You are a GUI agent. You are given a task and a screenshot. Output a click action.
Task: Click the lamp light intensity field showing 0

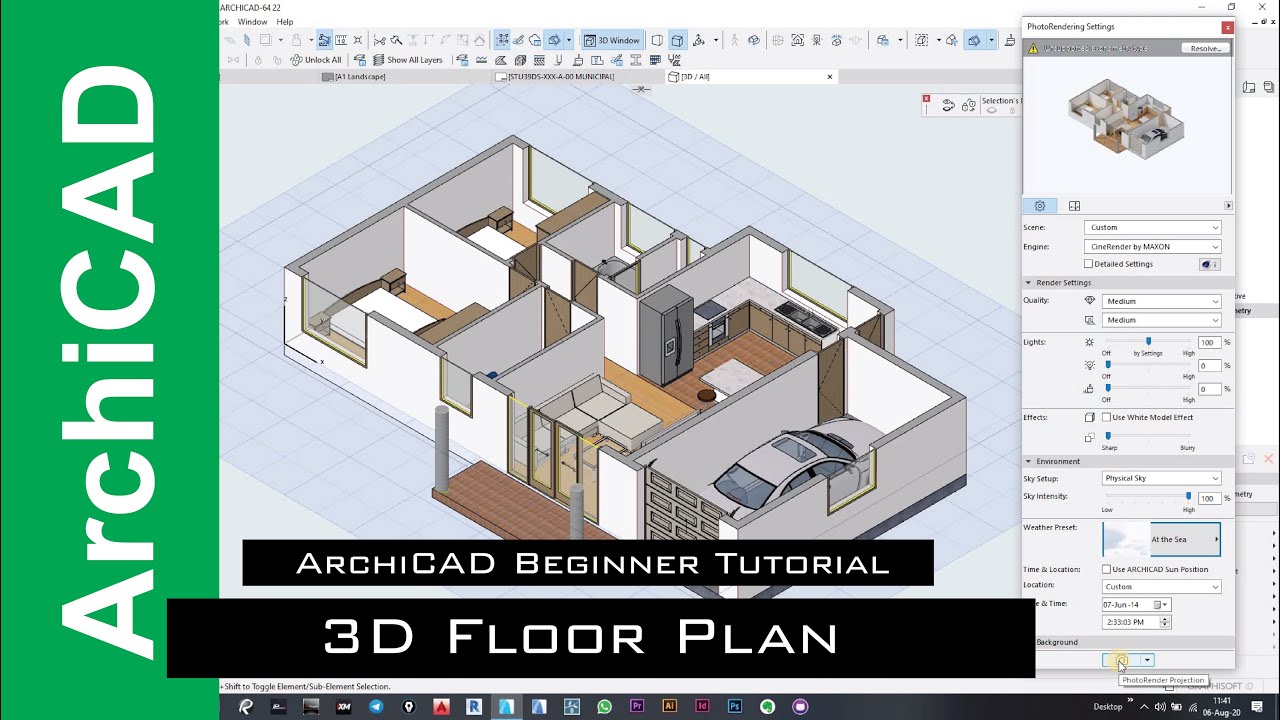pyautogui.click(x=1209, y=365)
